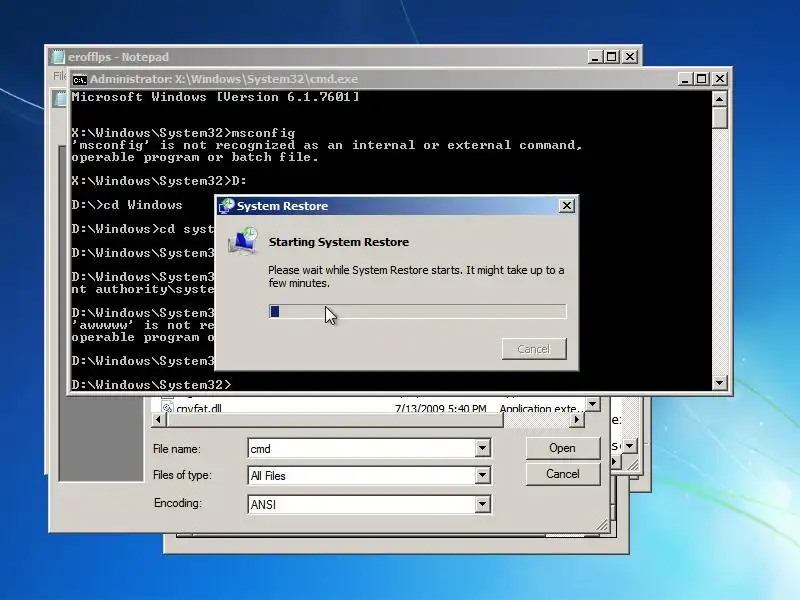This screenshot has height=600, width=800.
Task: Click the Microsoft Windows version line
Action: [215, 97]
